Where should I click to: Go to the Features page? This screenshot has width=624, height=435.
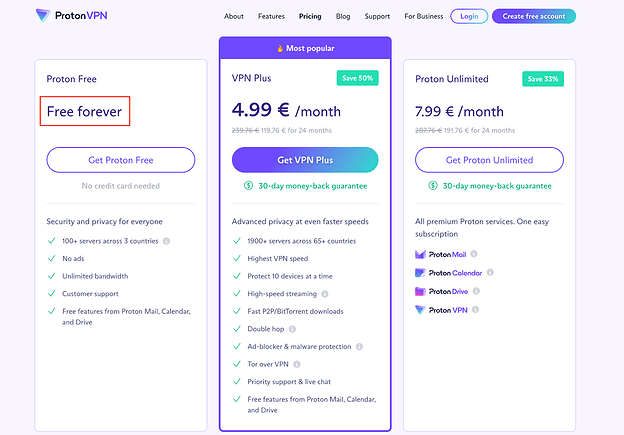pyautogui.click(x=271, y=16)
